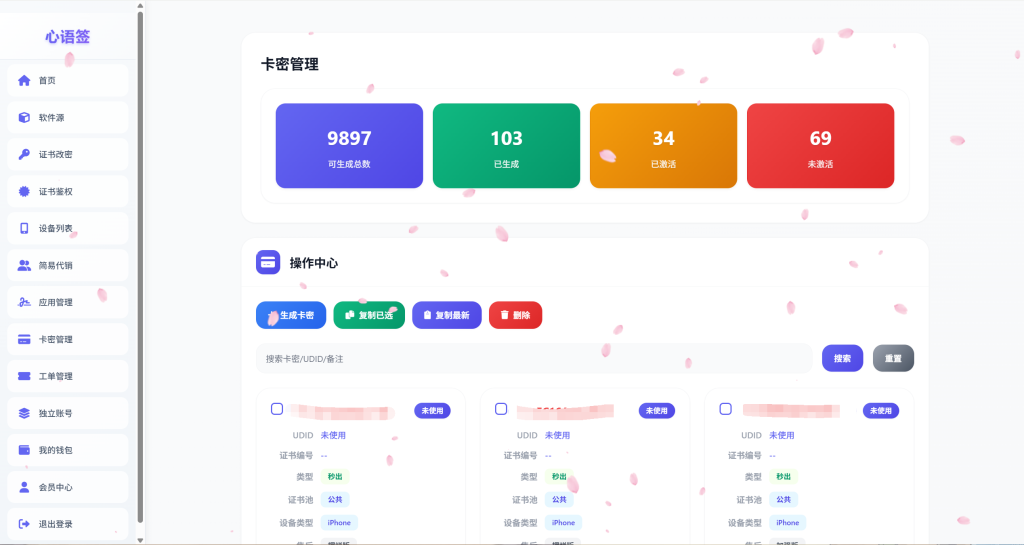1024x545 pixels.
Task: Click the sidebar vertical scrollbar
Action: point(140,268)
